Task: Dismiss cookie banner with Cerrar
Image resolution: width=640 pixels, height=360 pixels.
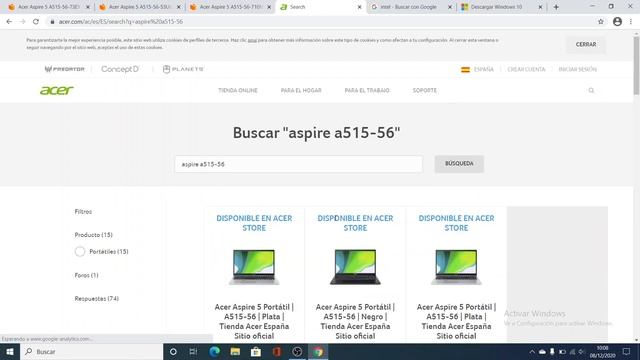Action: coord(586,44)
